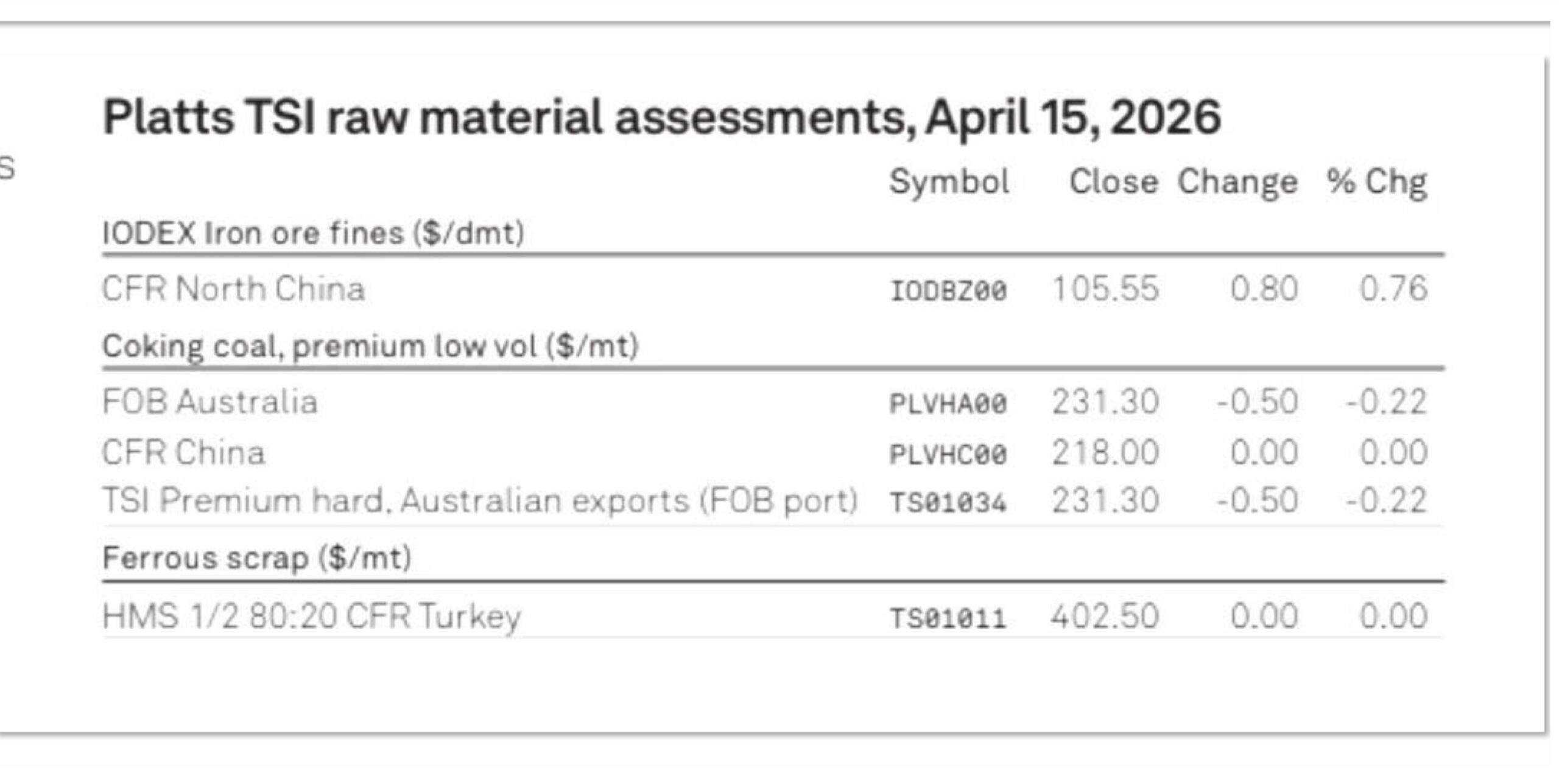Click the Symbol column header

[949, 181]
